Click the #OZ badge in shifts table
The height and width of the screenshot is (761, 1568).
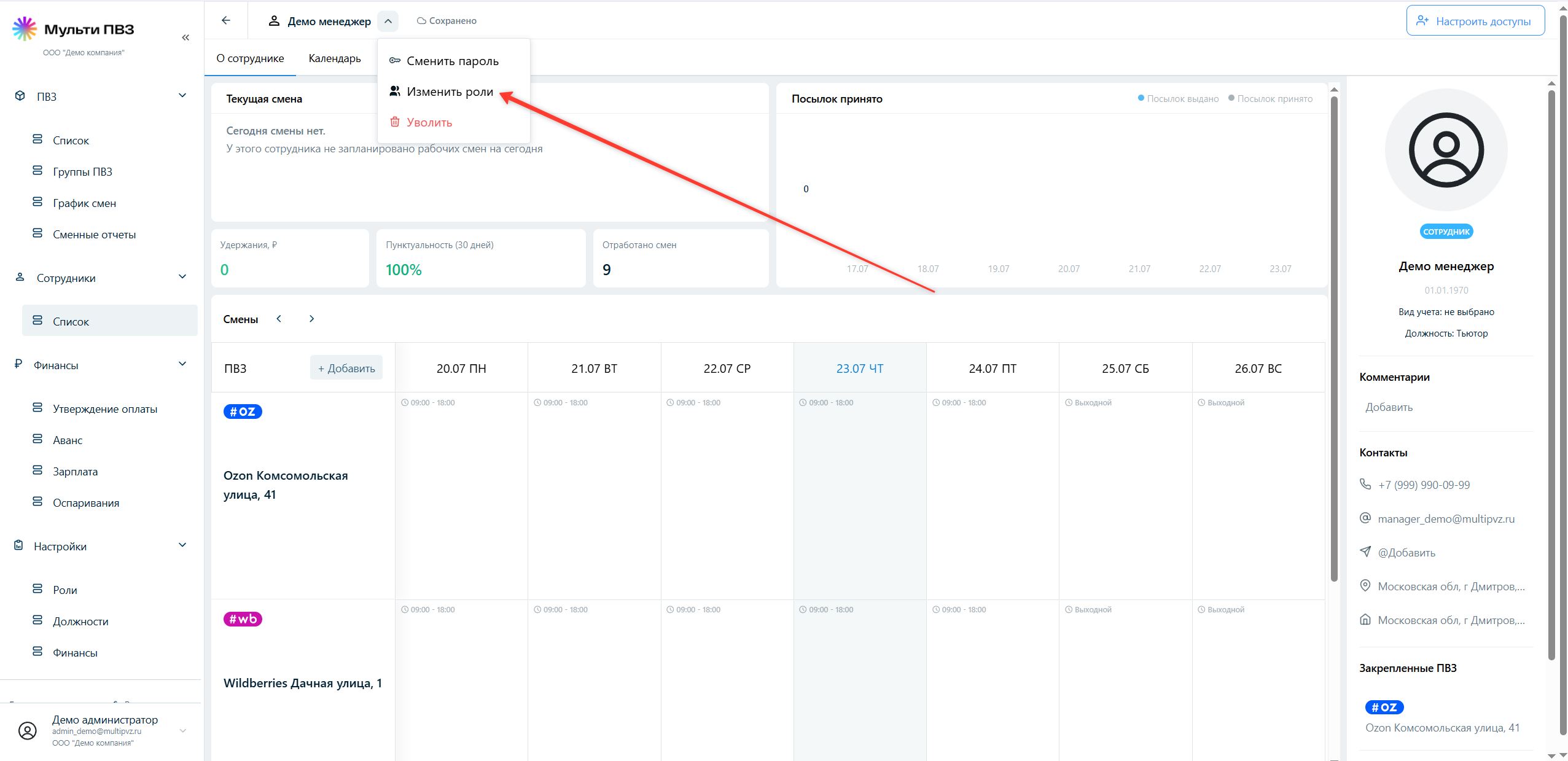coord(243,412)
